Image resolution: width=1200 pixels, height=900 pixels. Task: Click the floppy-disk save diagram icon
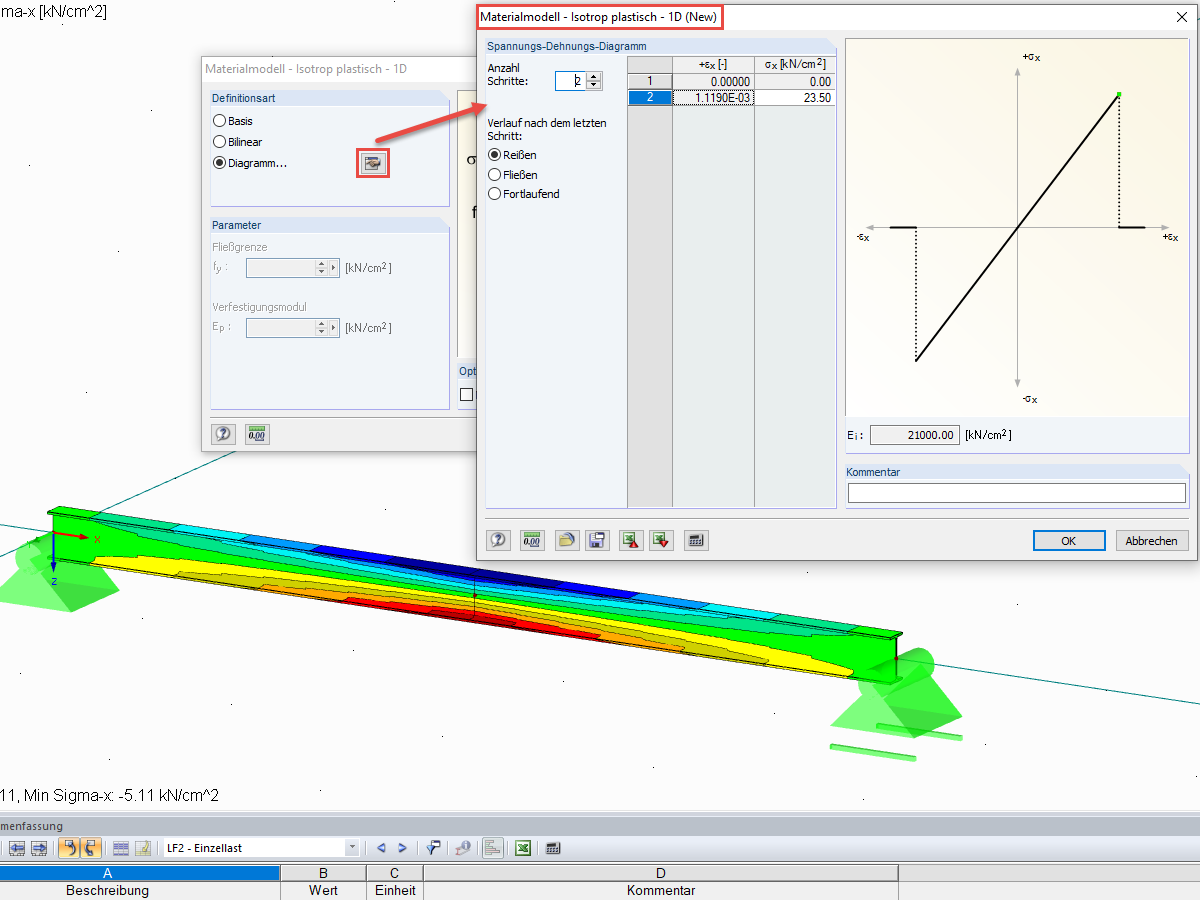(597, 540)
